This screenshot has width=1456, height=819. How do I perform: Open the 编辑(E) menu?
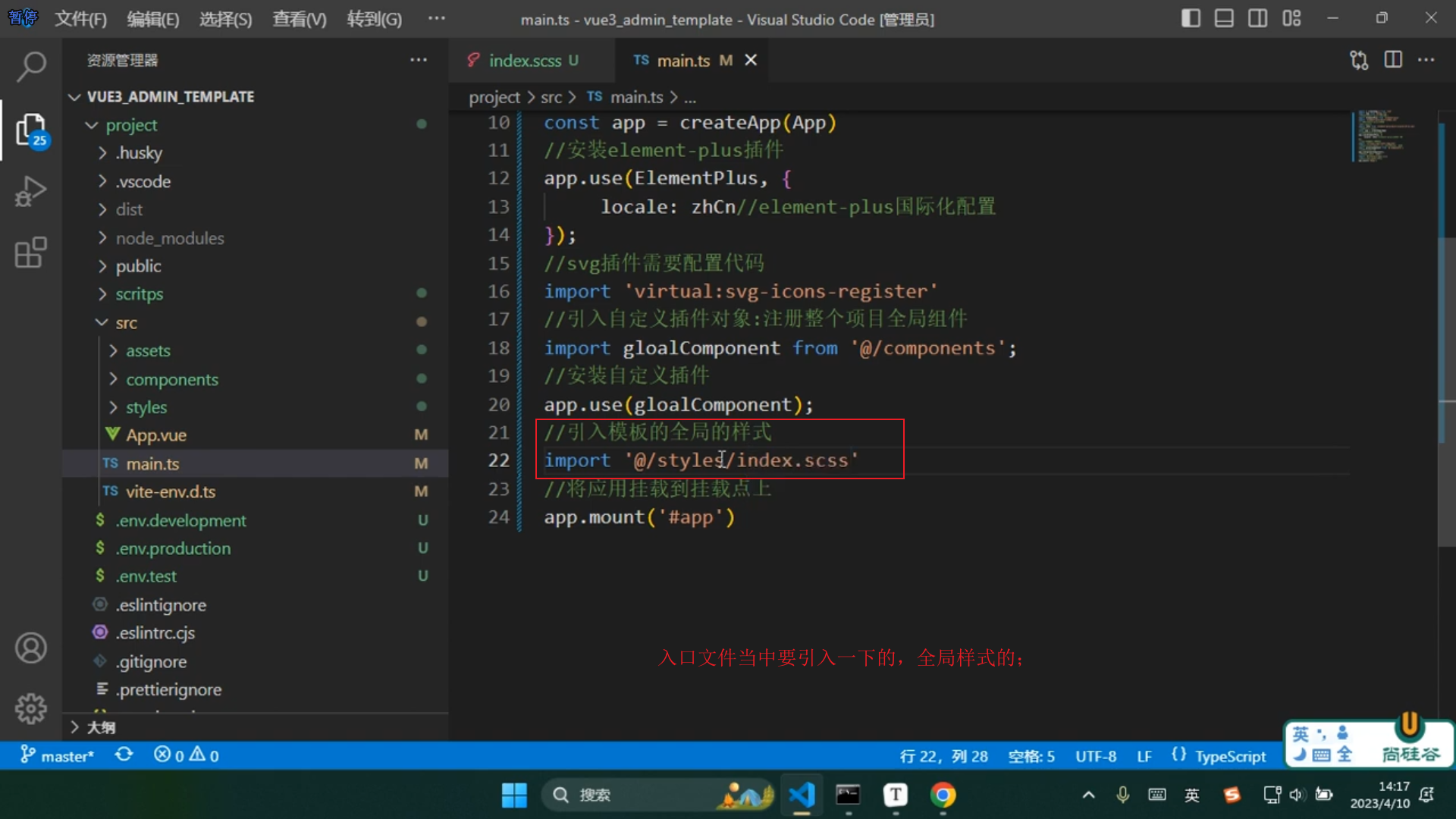click(153, 19)
